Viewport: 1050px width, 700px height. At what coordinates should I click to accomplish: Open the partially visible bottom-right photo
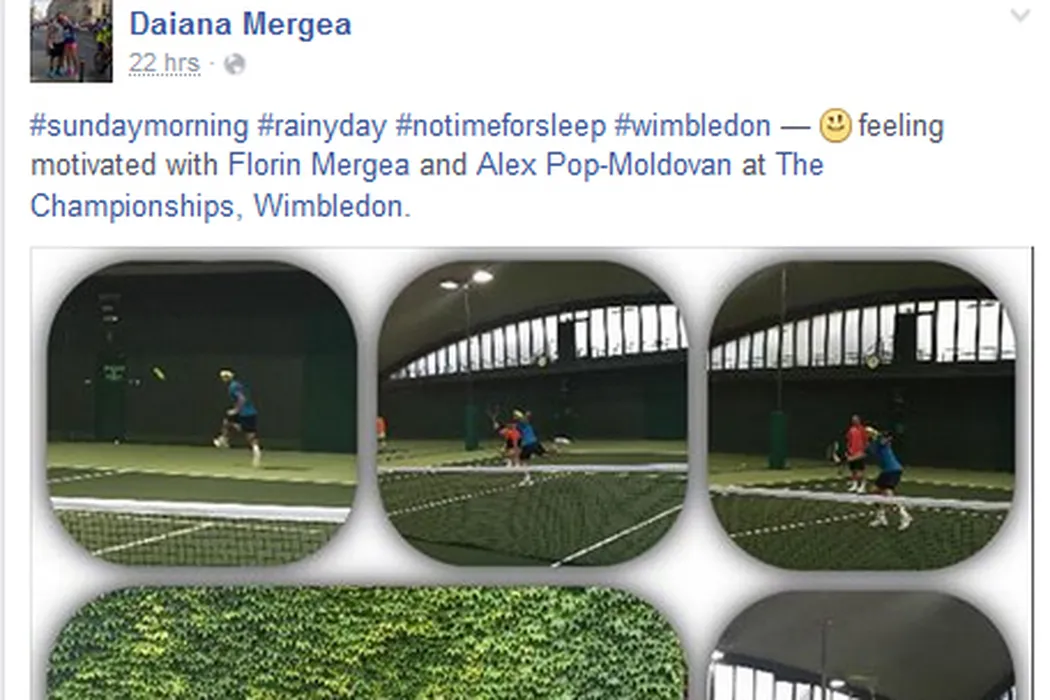[862, 646]
